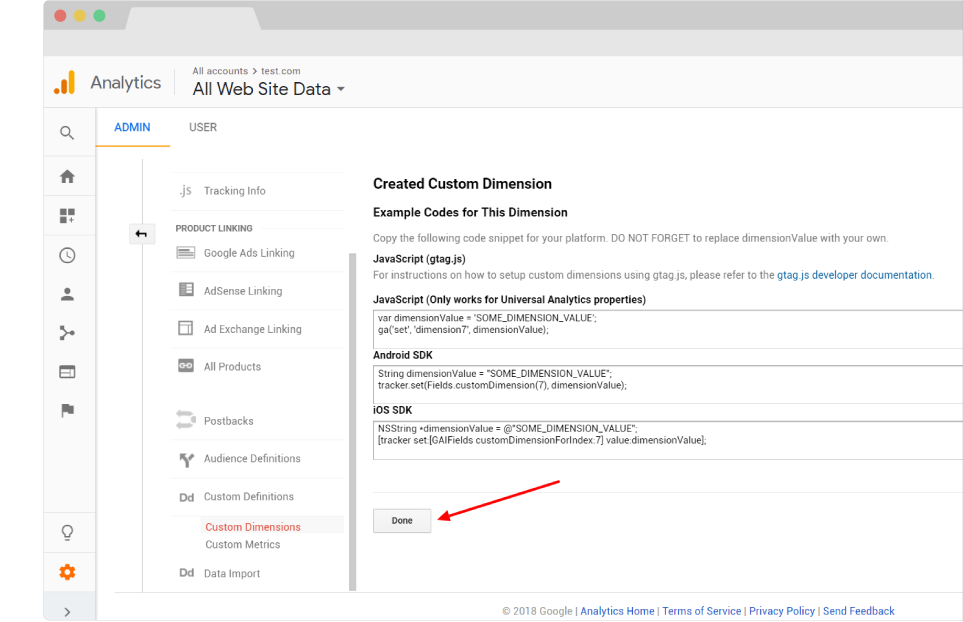963x622 pixels.
Task: Open the All Web Site Data dropdown
Action: [268, 89]
